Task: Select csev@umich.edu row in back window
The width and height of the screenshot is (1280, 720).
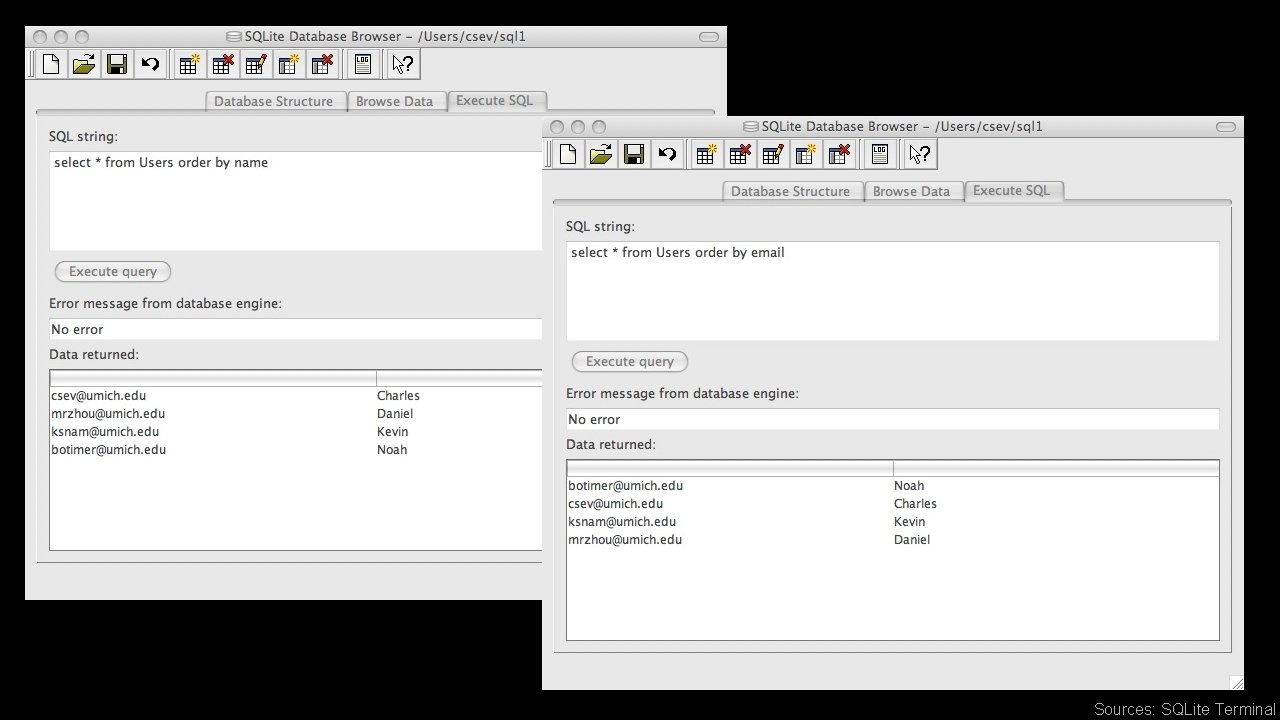Action: 296,395
